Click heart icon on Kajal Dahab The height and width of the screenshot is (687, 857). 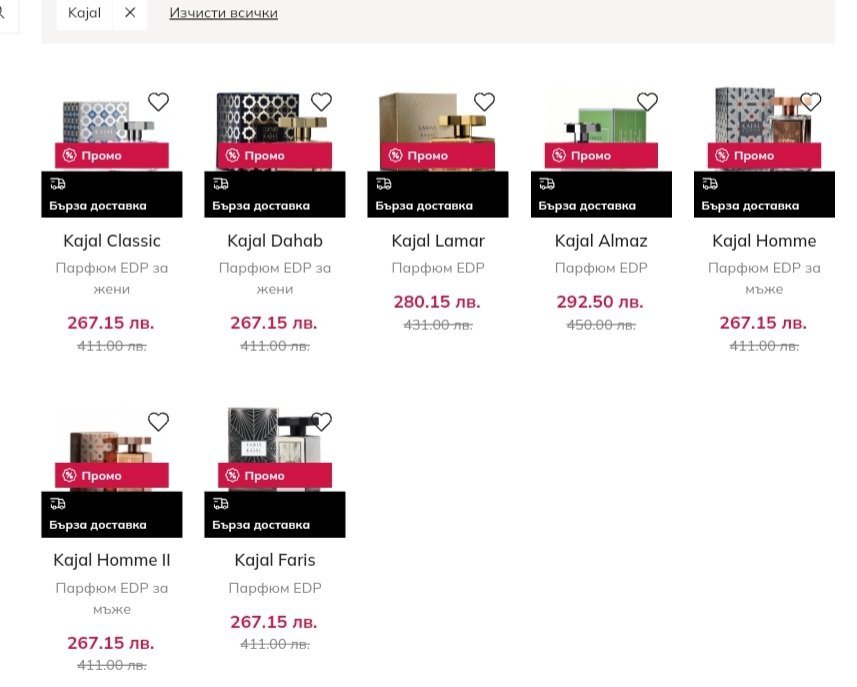click(321, 102)
